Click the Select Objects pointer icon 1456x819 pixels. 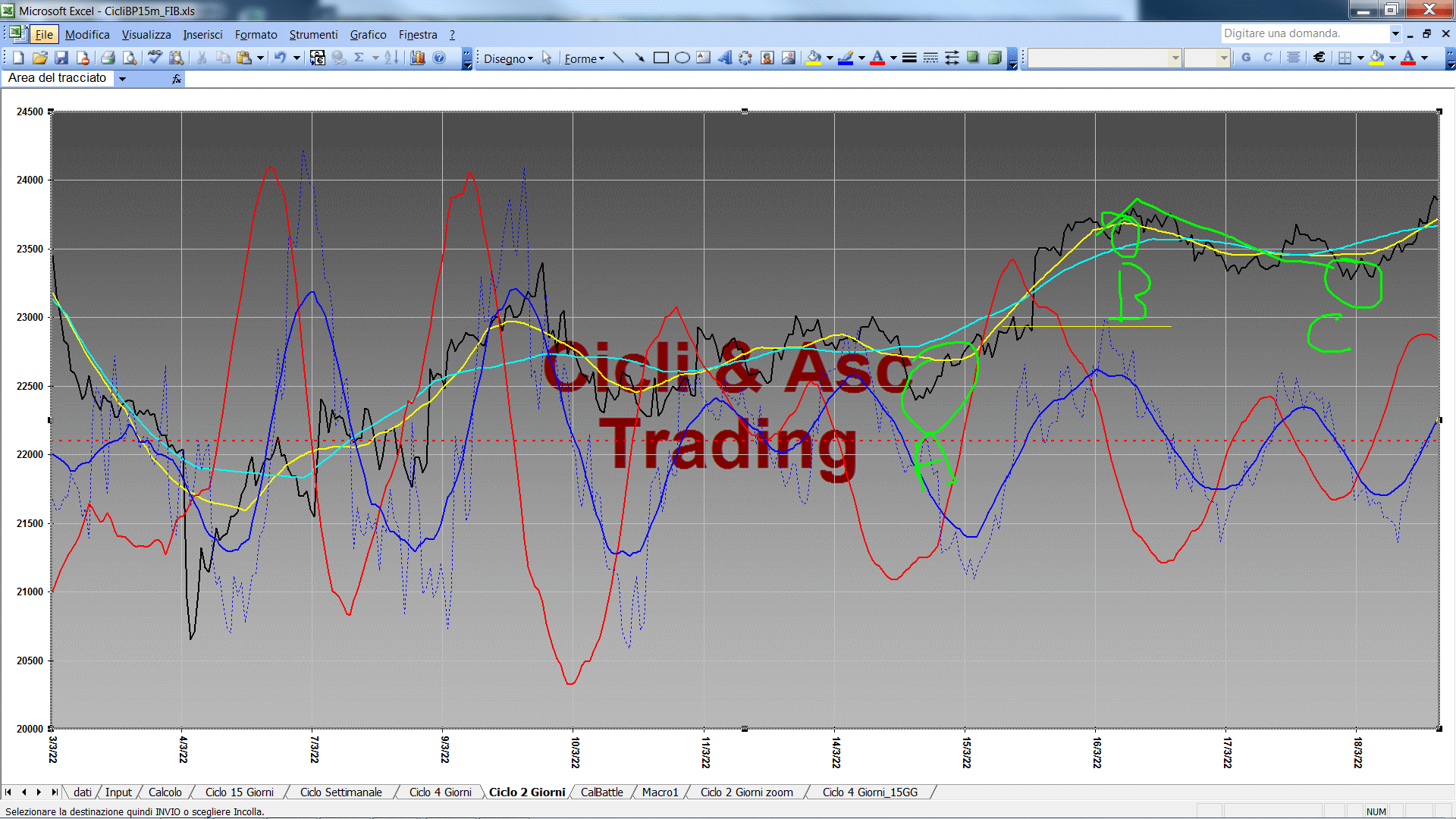[547, 58]
